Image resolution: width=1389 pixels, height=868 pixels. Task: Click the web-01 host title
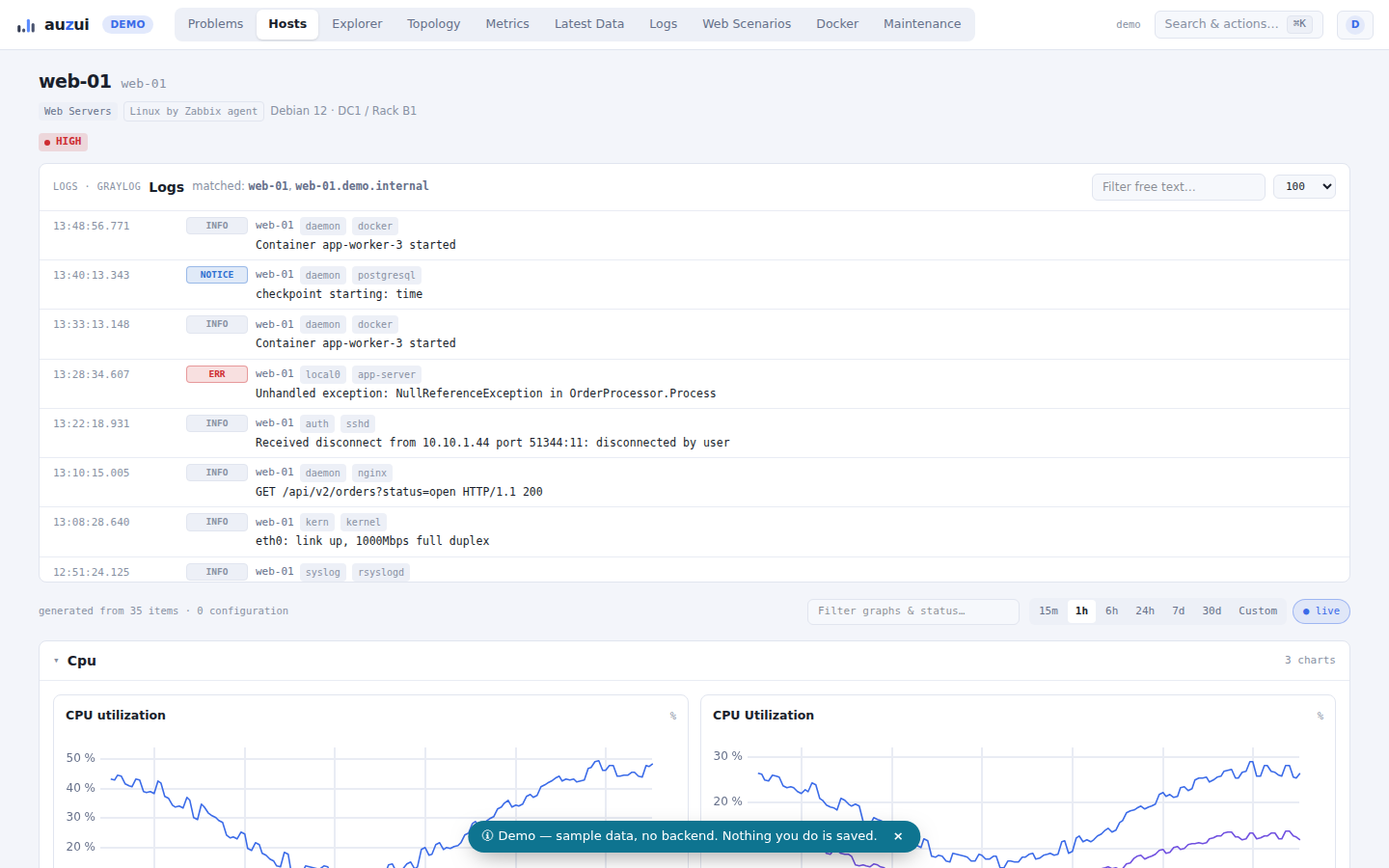(x=75, y=82)
